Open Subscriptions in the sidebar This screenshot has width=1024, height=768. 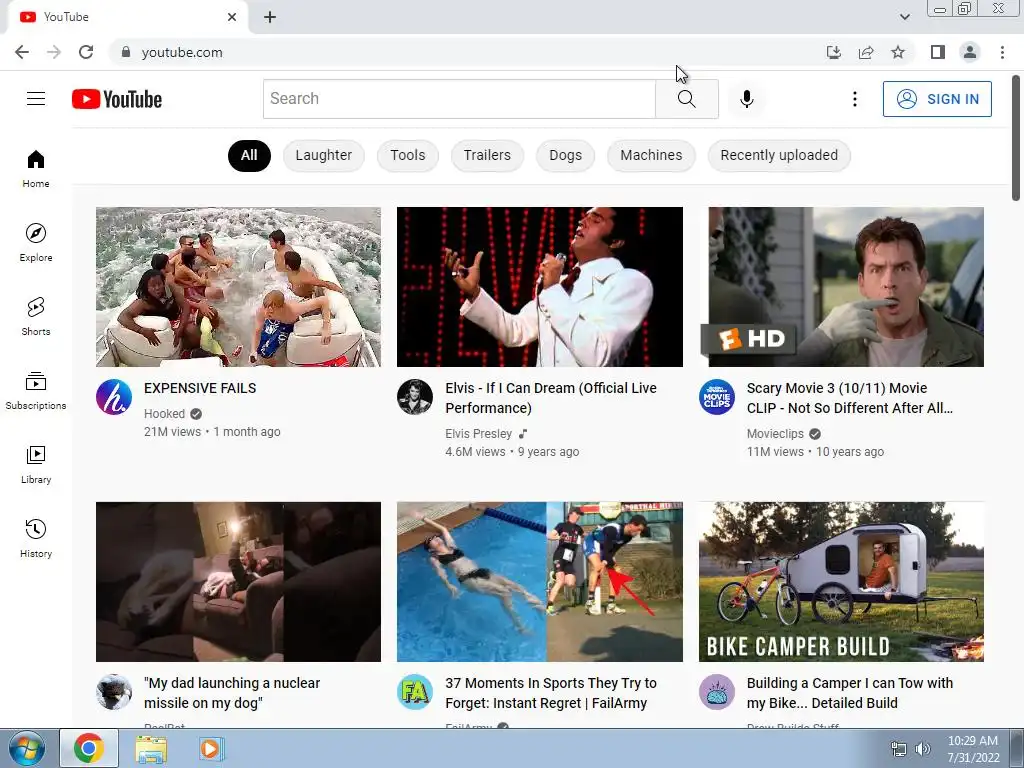pyautogui.click(x=36, y=390)
